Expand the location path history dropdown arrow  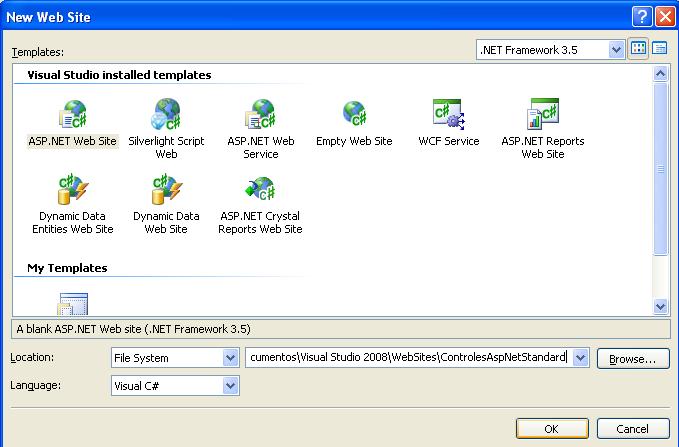pos(580,358)
